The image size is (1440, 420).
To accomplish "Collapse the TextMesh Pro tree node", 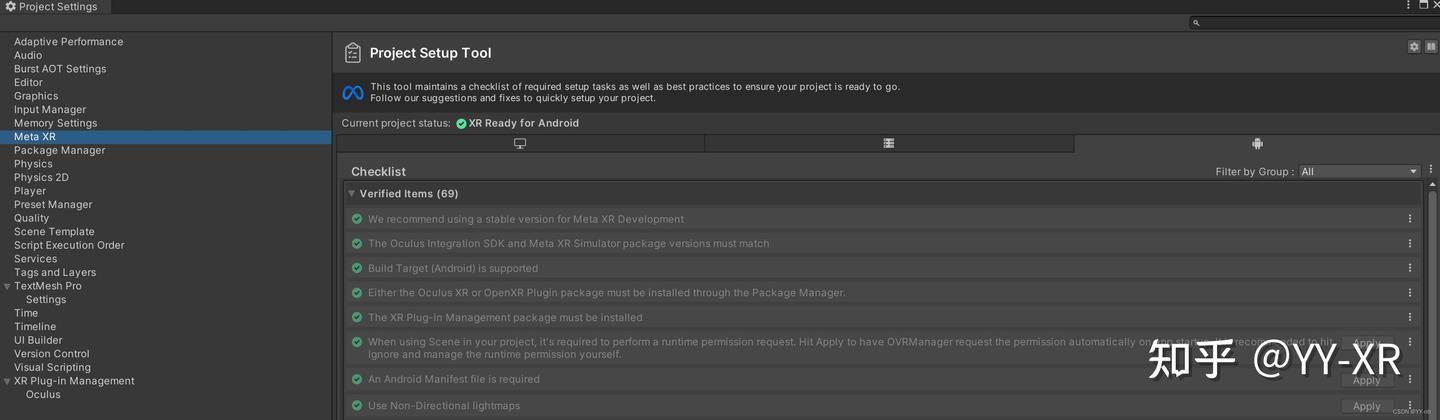I will coord(8,286).
